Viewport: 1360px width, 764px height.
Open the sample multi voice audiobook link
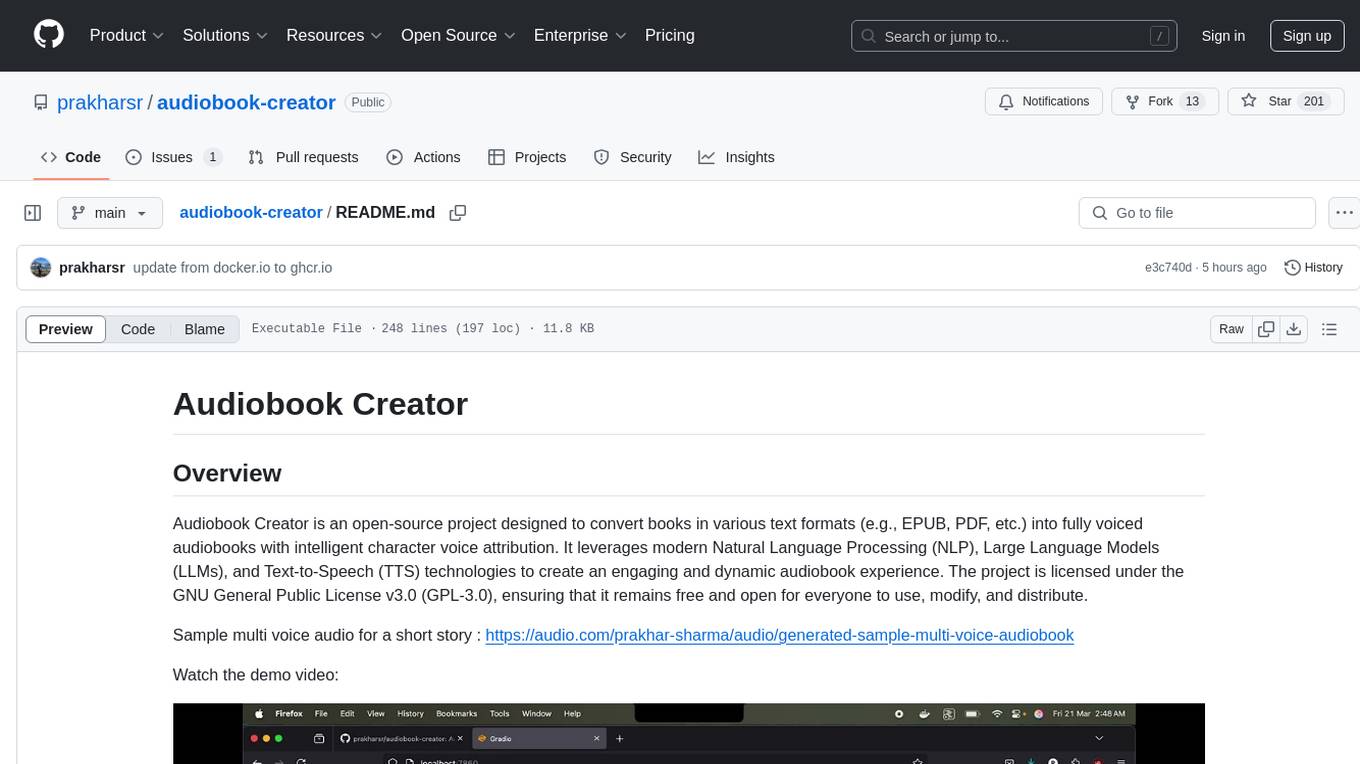coord(779,635)
